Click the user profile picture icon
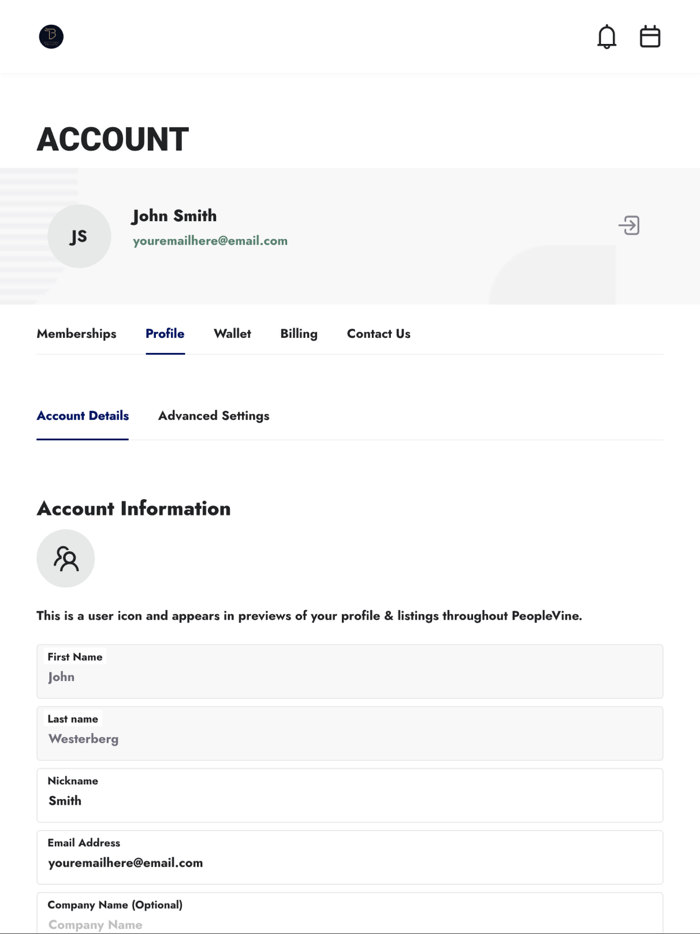 coord(66,558)
